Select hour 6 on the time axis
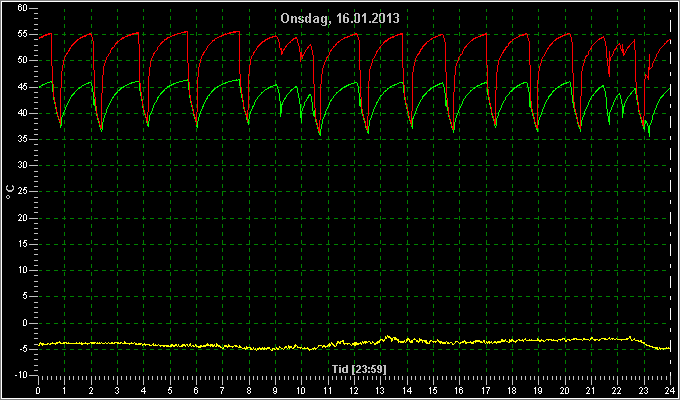This screenshot has width=680, height=400. click(x=196, y=390)
